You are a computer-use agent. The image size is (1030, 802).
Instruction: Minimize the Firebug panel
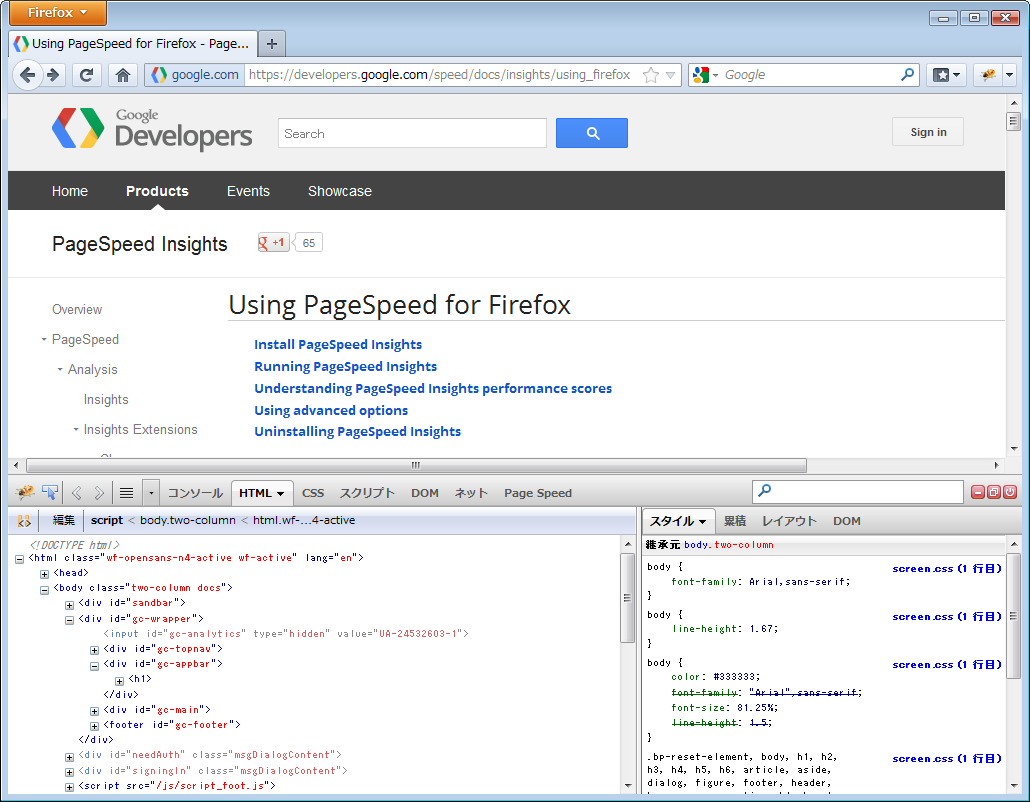977,492
